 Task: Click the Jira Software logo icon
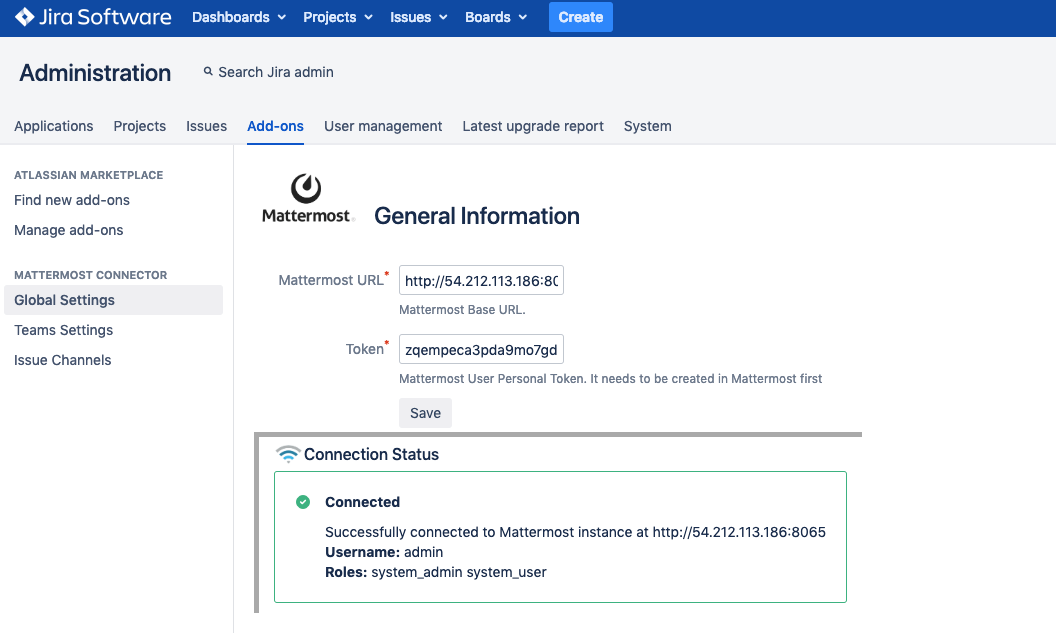pos(25,18)
